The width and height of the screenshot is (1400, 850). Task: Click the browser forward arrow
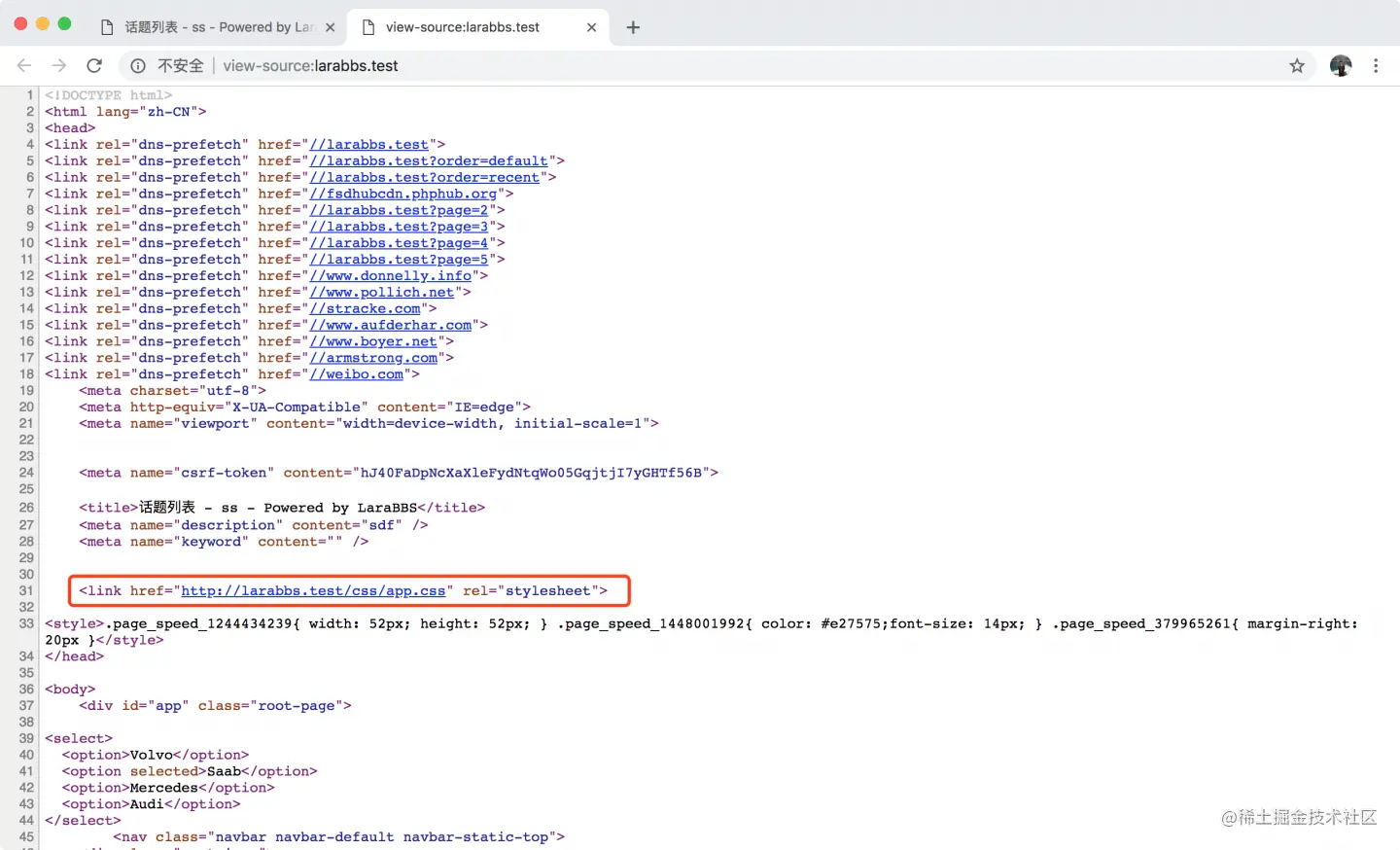[59, 65]
